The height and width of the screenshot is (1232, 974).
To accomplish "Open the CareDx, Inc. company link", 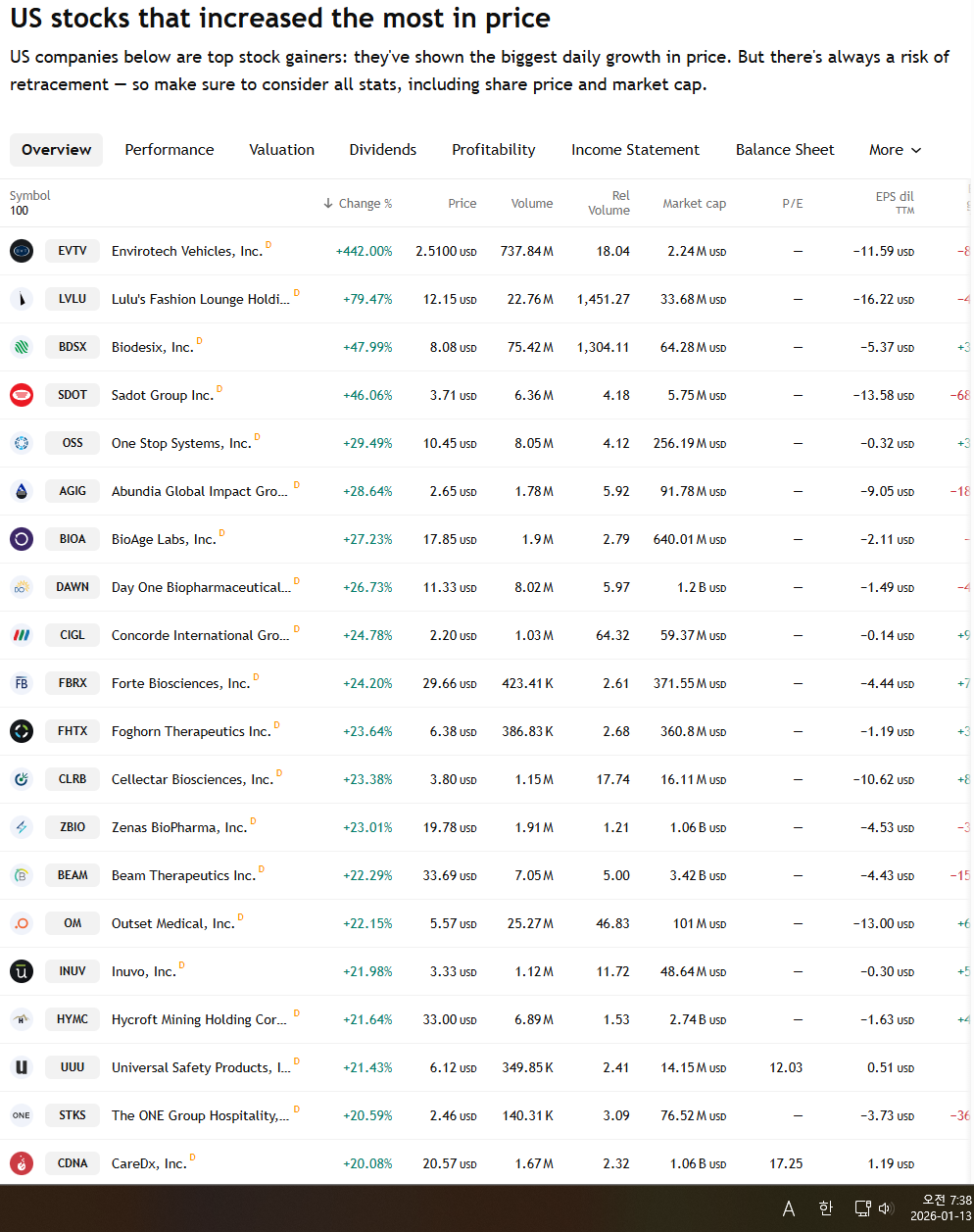I will [x=149, y=1163].
